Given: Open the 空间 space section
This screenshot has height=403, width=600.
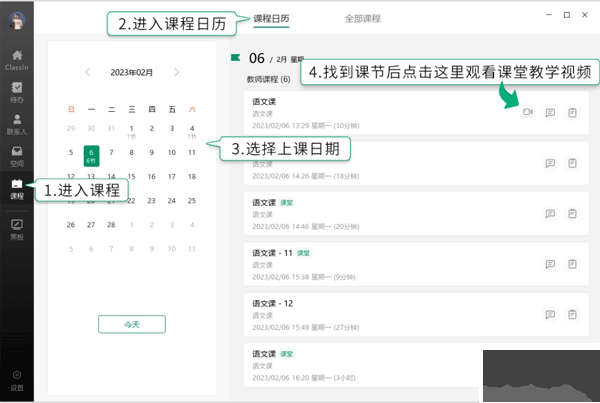Looking at the screenshot, I should click(17, 157).
